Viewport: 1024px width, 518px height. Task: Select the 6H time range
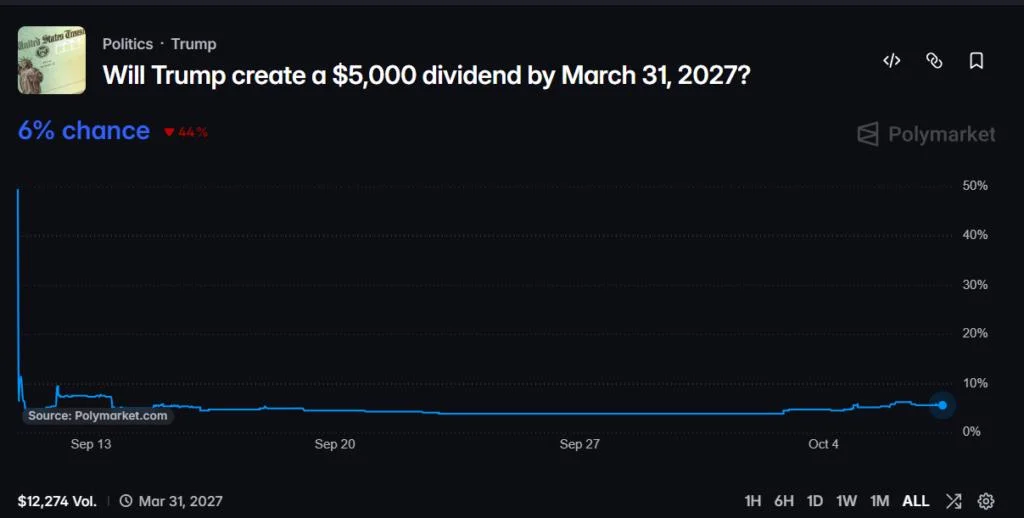pyautogui.click(x=784, y=501)
